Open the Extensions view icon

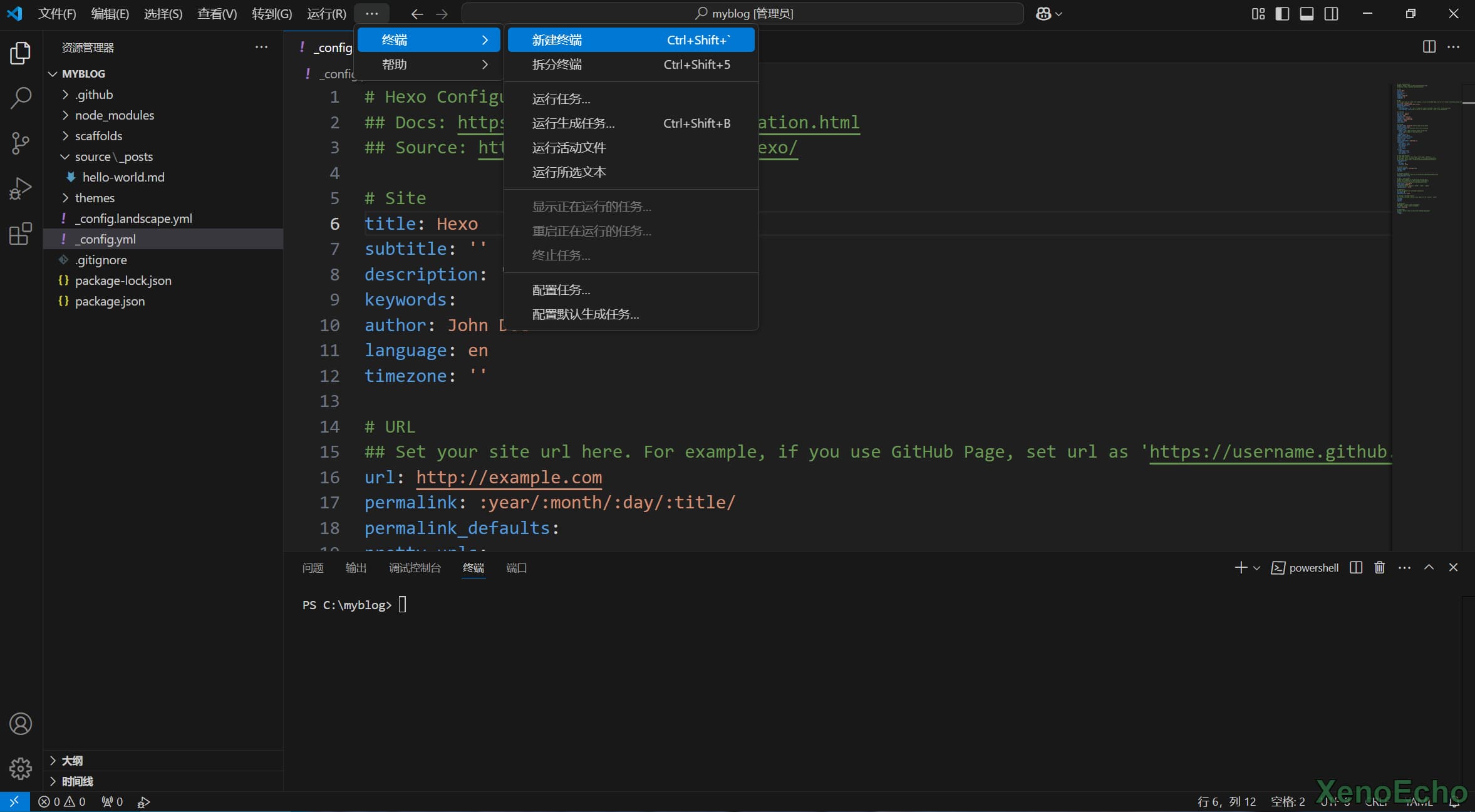[x=21, y=234]
